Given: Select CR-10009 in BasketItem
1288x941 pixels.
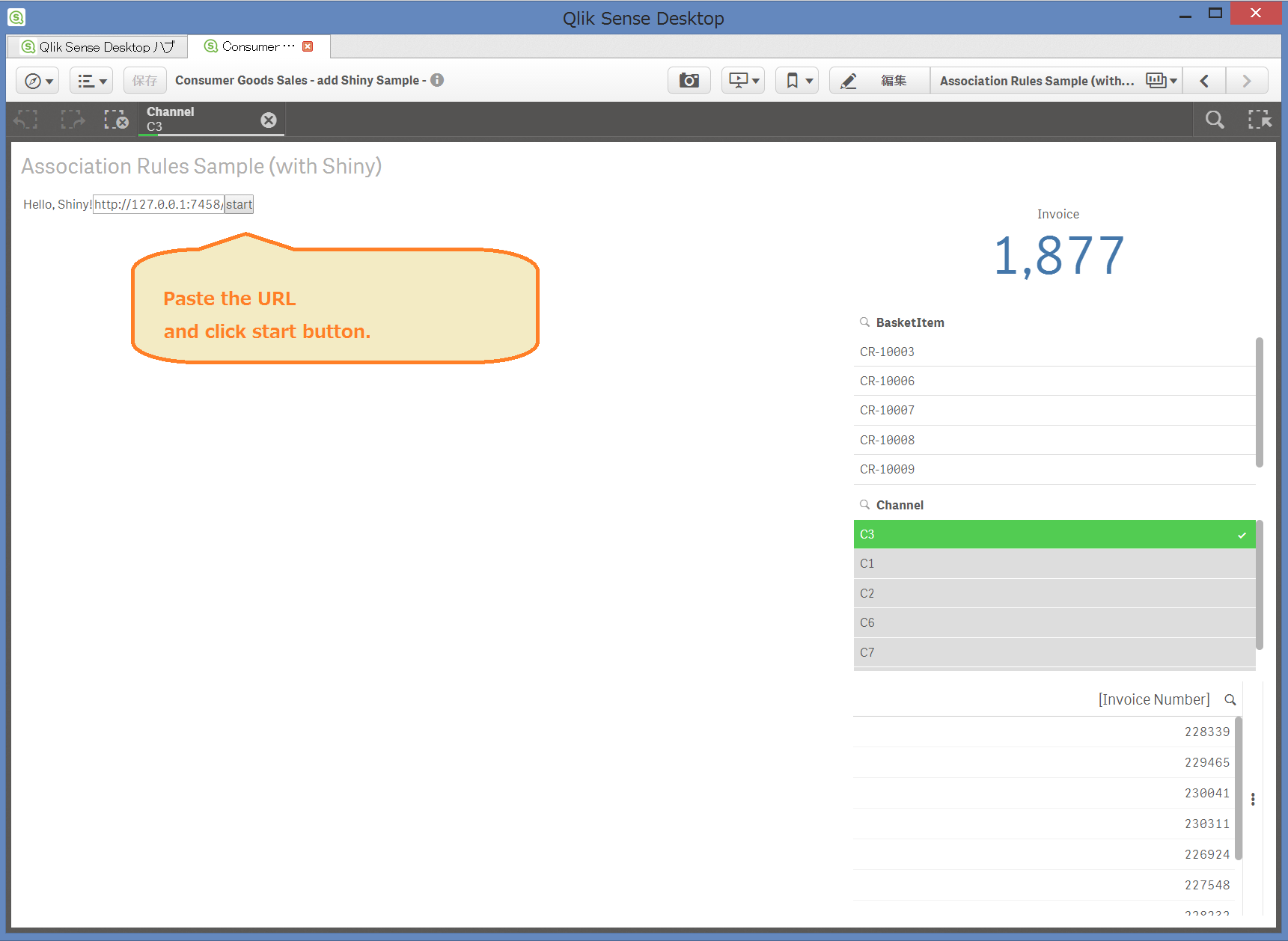Looking at the screenshot, I should (1054, 469).
